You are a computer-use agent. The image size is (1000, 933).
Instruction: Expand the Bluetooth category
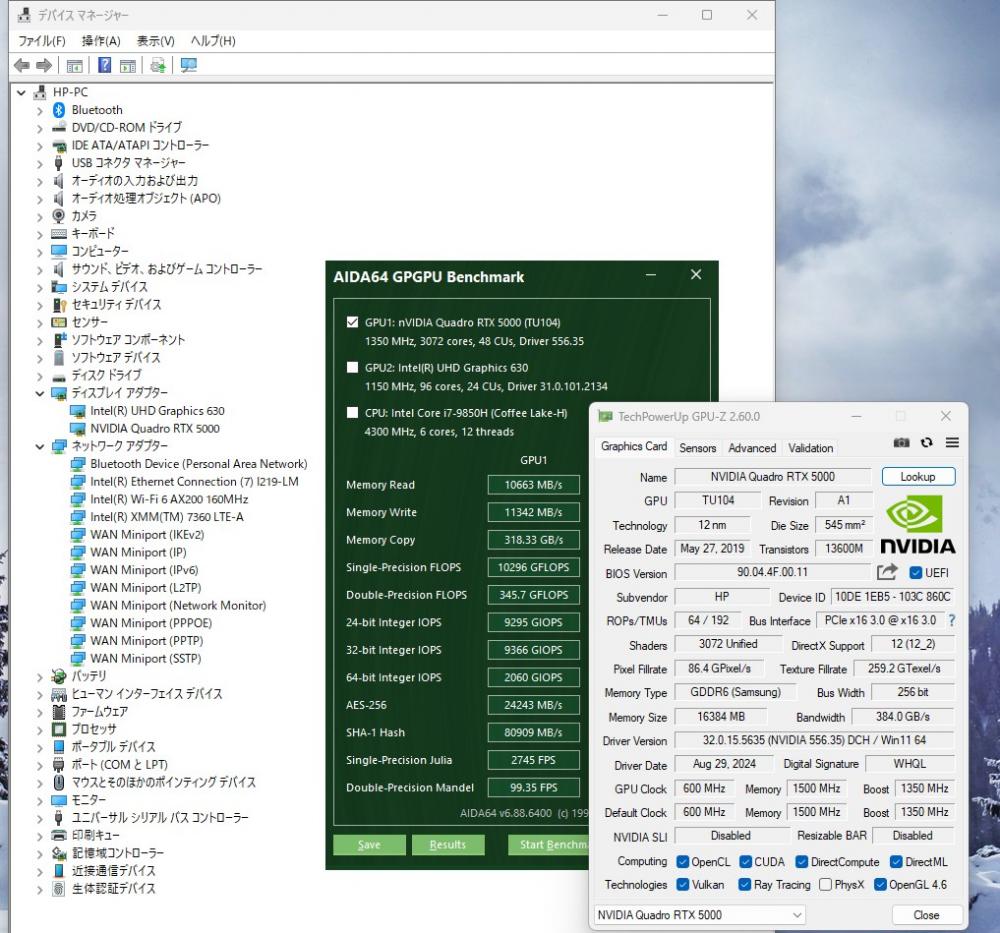coord(40,110)
